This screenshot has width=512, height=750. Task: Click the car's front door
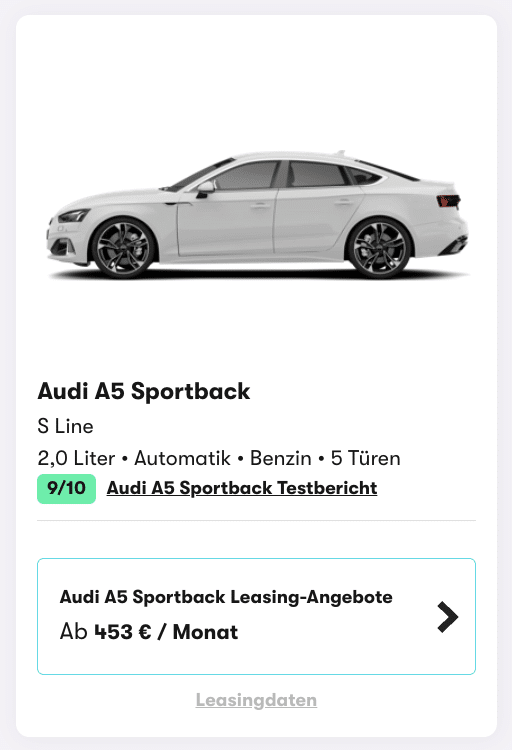click(x=226, y=221)
